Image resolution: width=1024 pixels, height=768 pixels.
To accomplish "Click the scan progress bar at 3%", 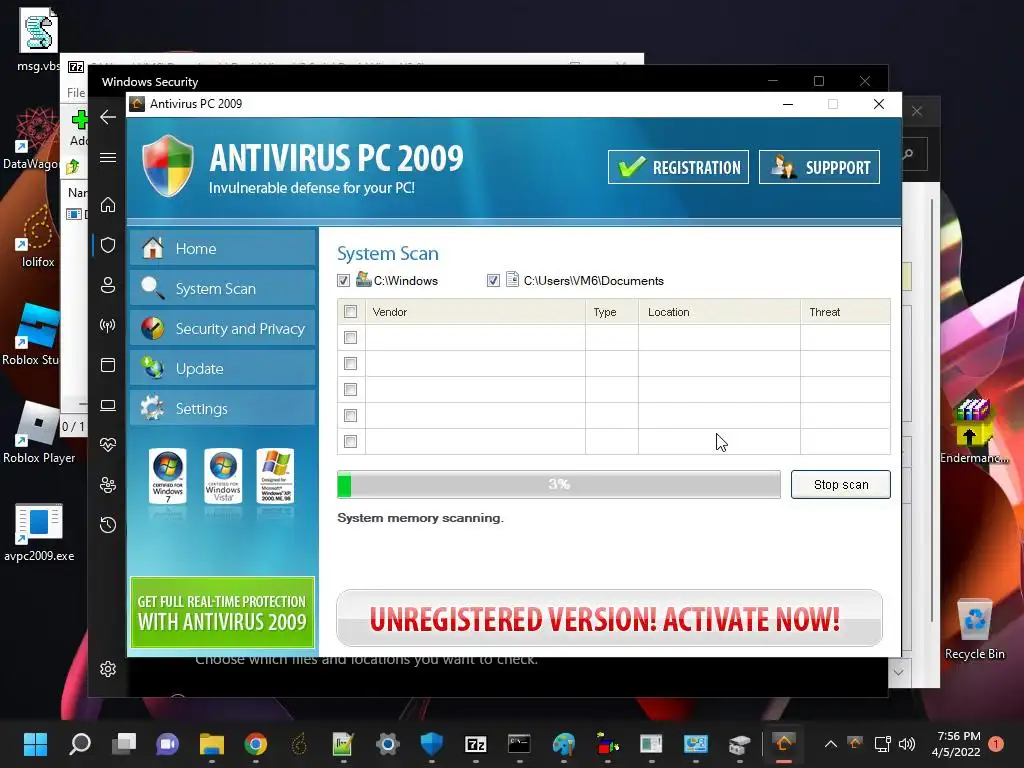I will click(558, 485).
